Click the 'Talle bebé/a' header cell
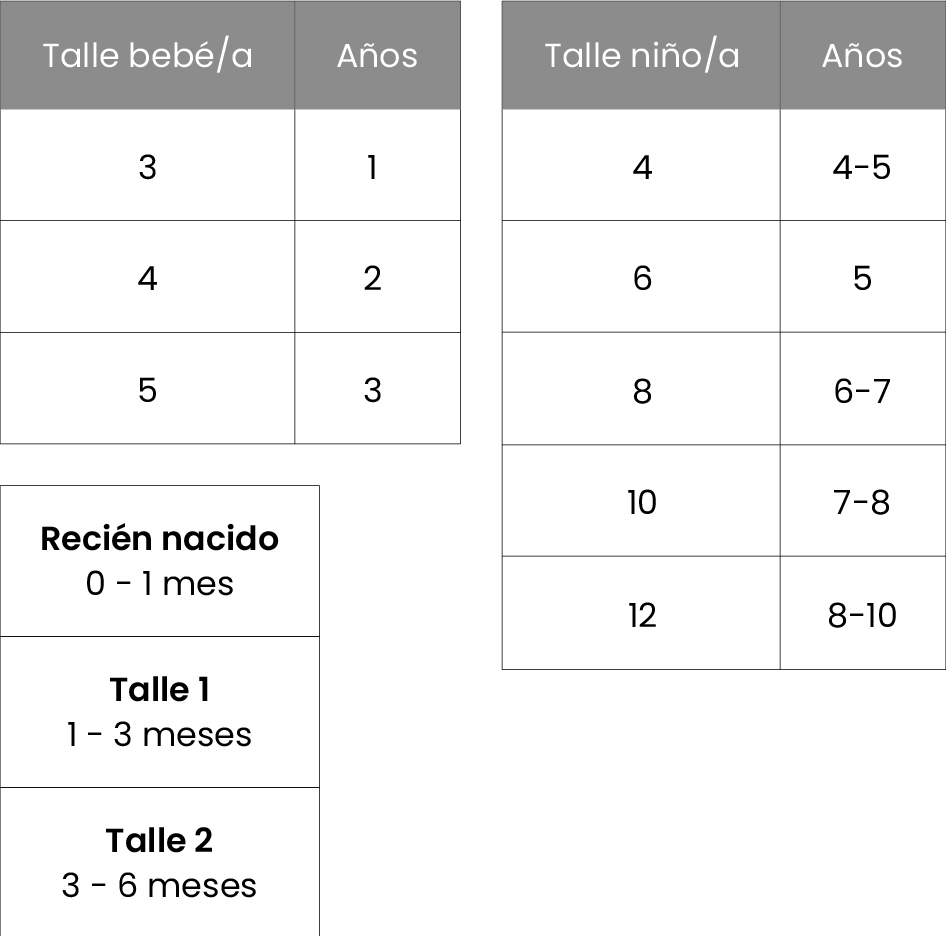Screen dimensions: 946x936 tap(147, 55)
